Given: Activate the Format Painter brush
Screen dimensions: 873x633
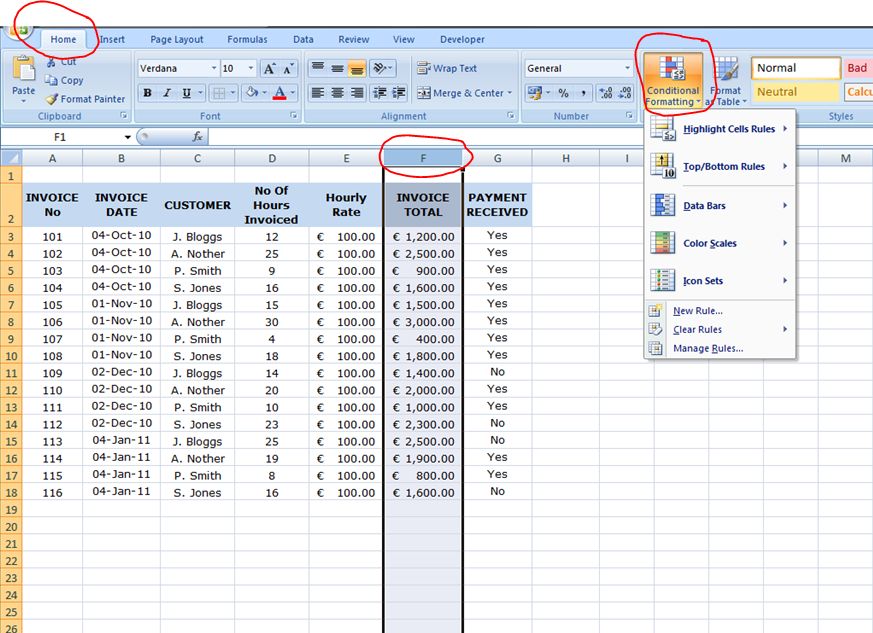Looking at the screenshot, I should pos(52,99).
